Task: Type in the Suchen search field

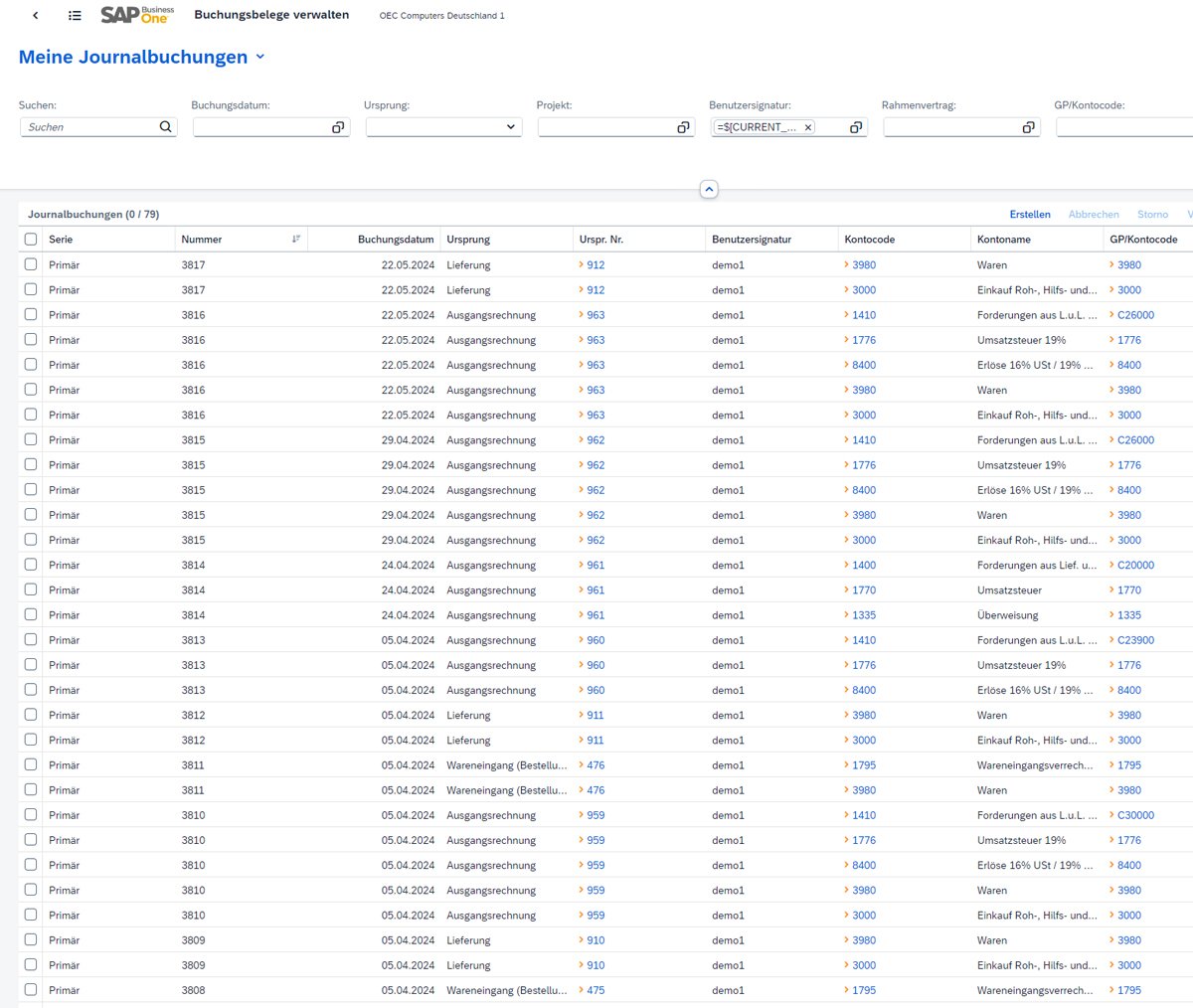Action: (89, 127)
